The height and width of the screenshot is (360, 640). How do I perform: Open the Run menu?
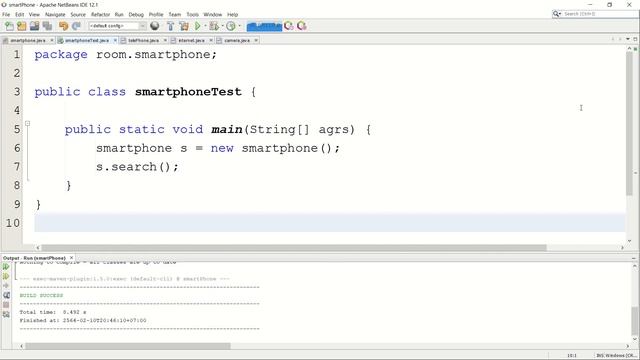(x=119, y=14)
